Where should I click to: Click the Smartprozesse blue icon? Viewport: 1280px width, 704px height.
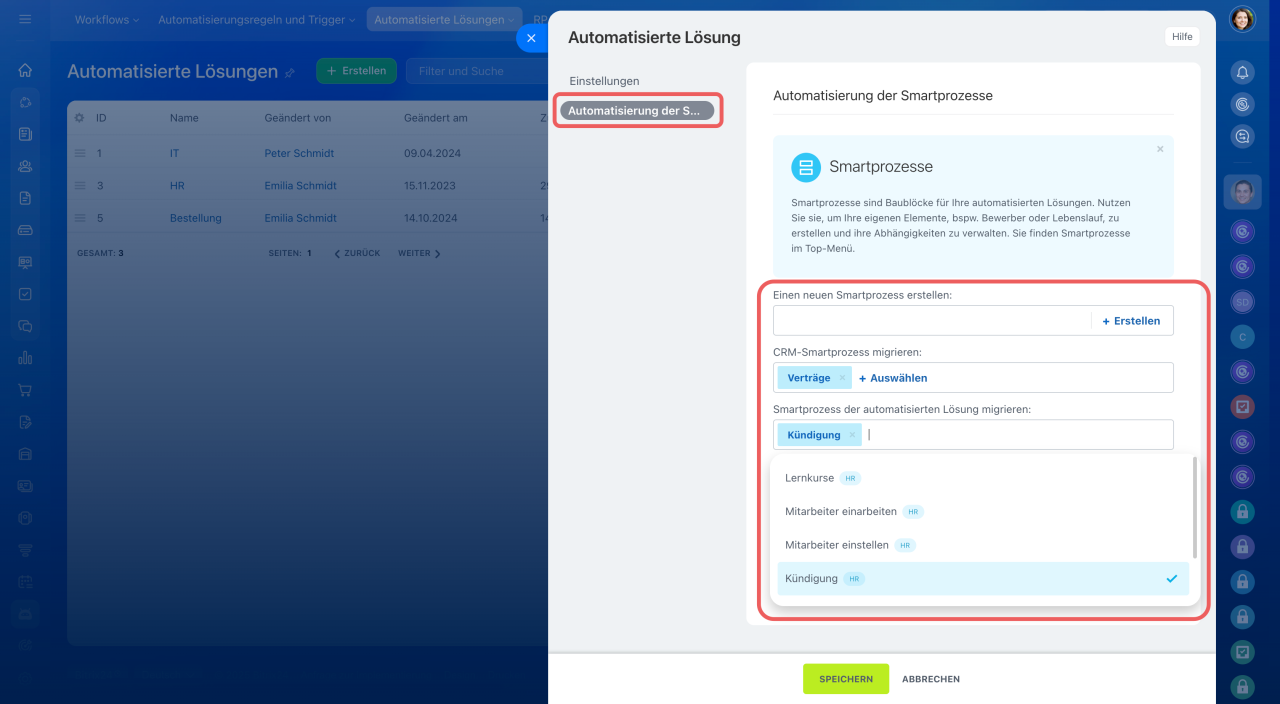[x=806, y=167]
